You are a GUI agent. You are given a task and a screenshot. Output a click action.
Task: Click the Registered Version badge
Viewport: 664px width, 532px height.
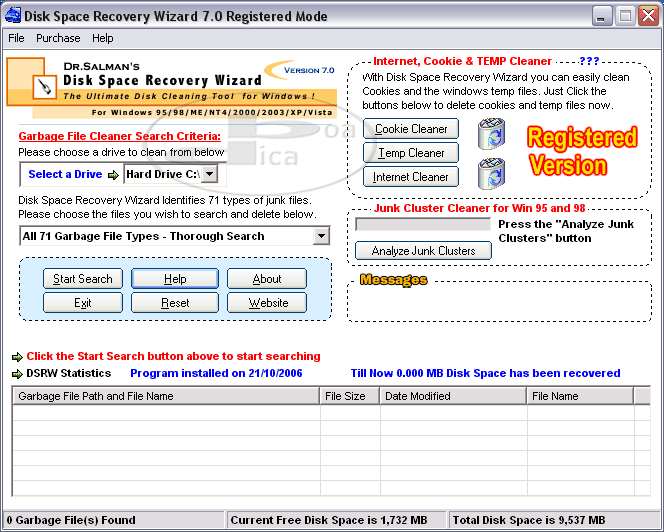pyautogui.click(x=582, y=151)
